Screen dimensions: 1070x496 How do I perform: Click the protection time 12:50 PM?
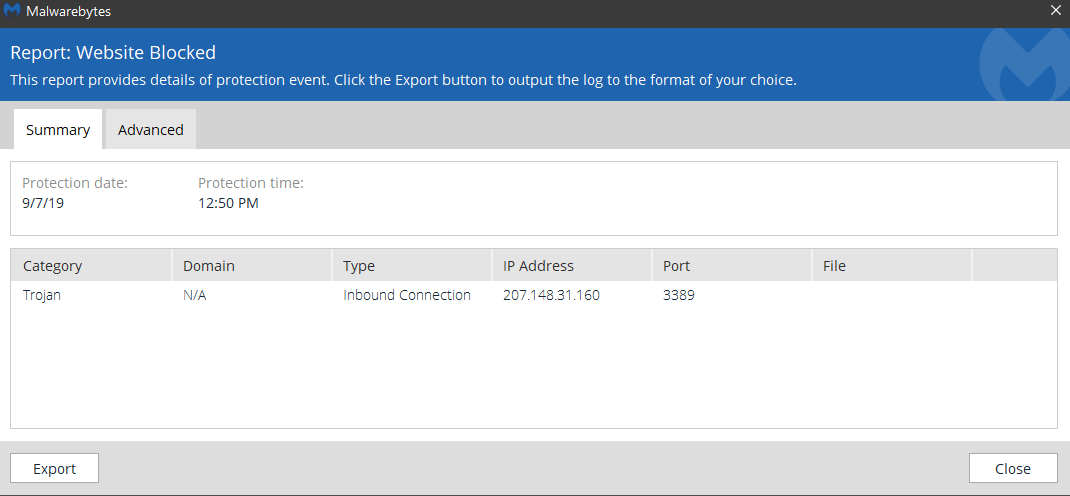tap(229, 203)
